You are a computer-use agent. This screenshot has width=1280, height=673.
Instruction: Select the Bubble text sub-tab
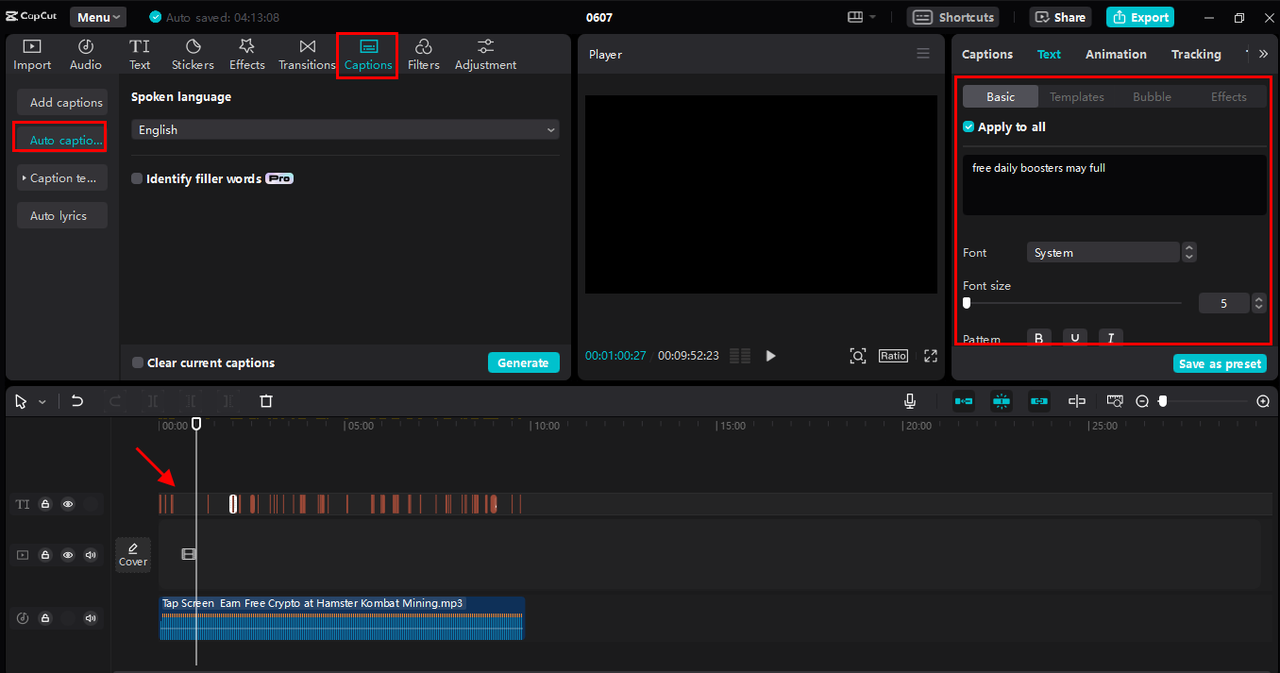click(1152, 97)
